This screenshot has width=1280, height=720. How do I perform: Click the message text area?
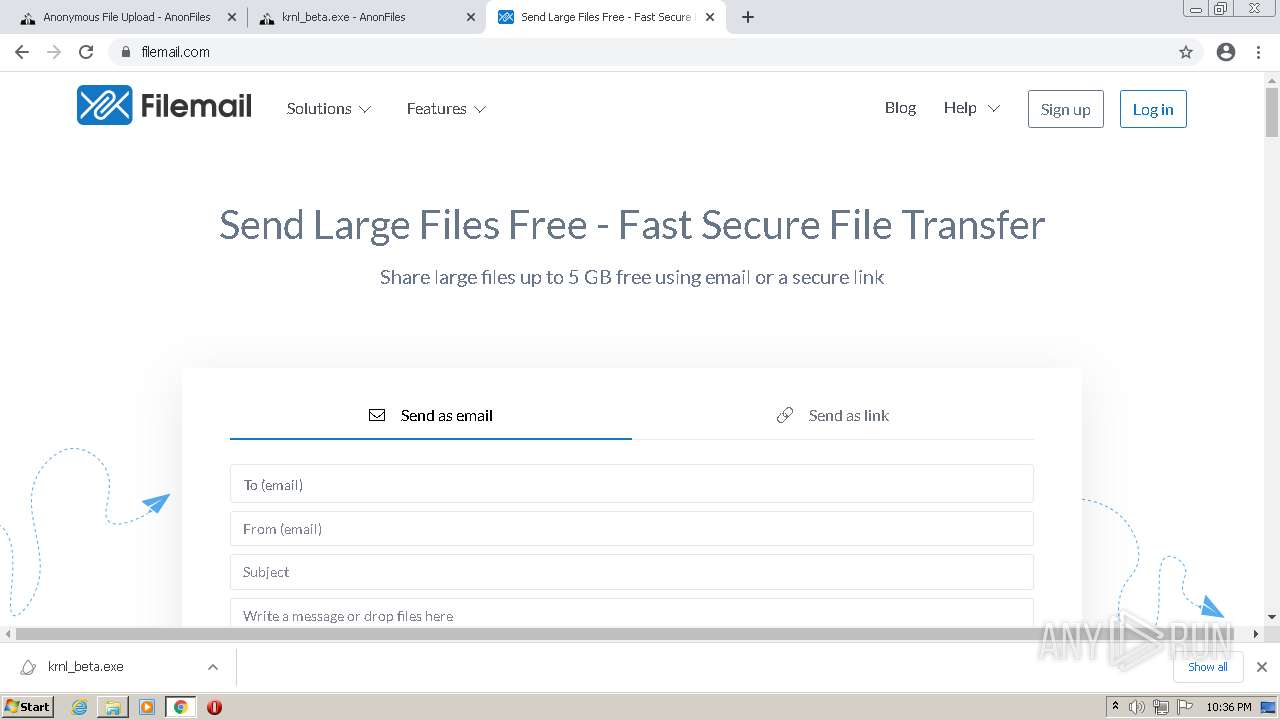632,613
